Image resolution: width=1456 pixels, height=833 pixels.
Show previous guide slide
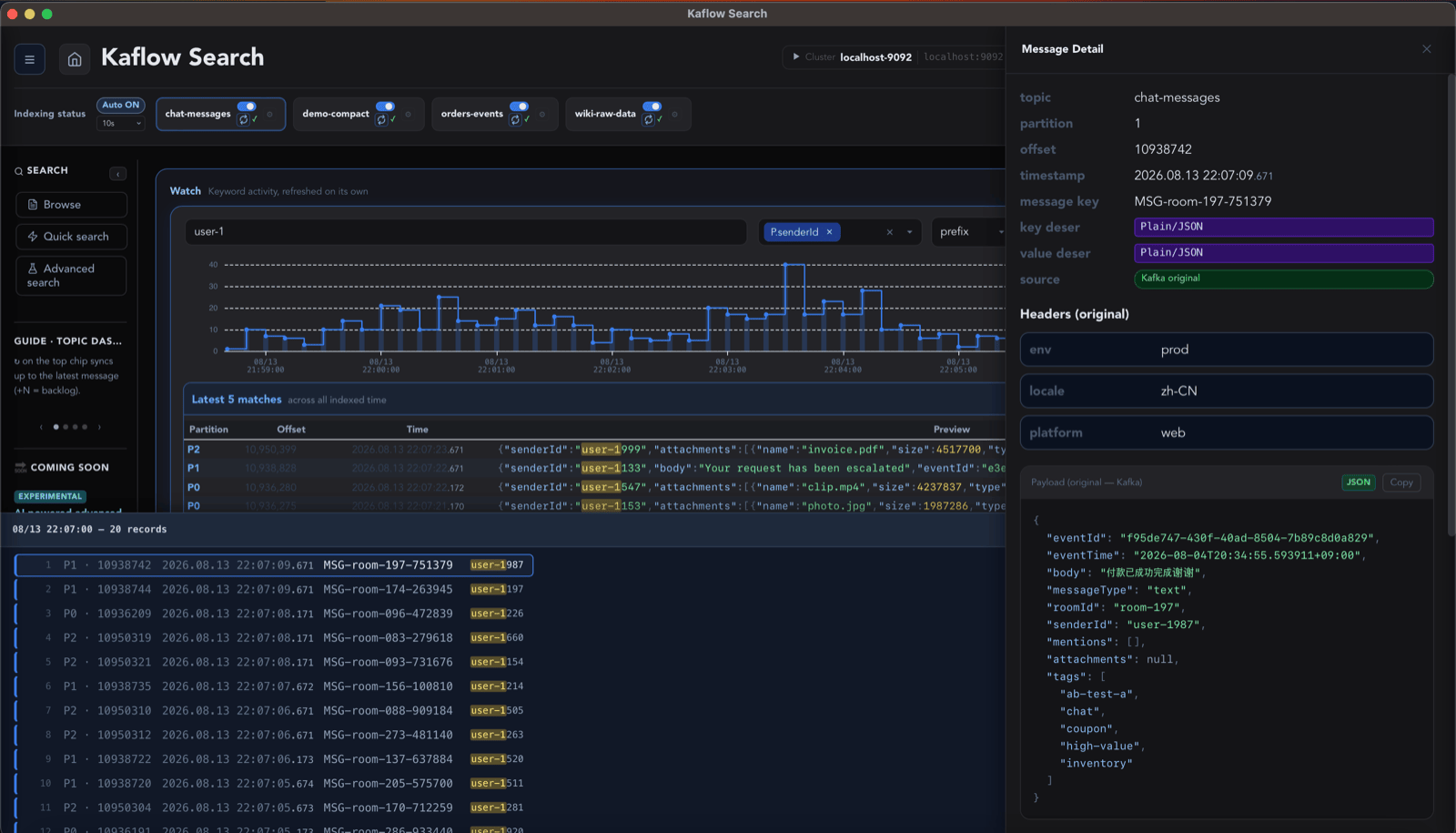[x=41, y=426]
